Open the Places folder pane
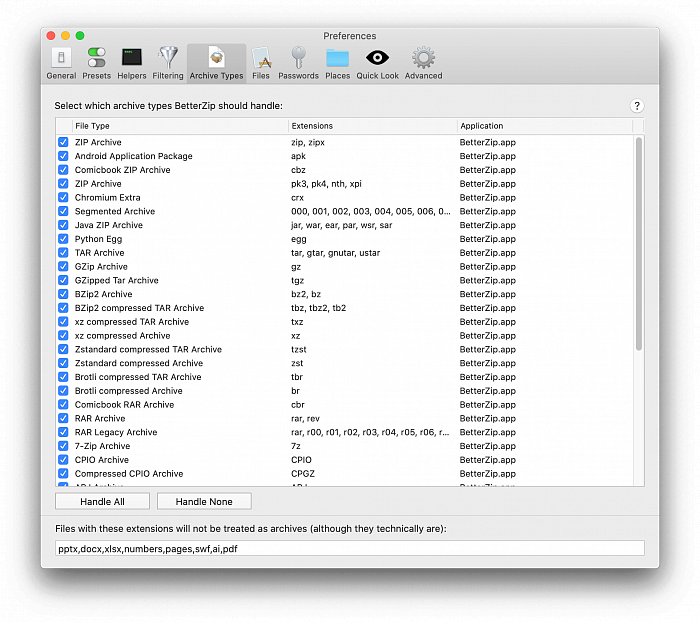 pyautogui.click(x=338, y=63)
